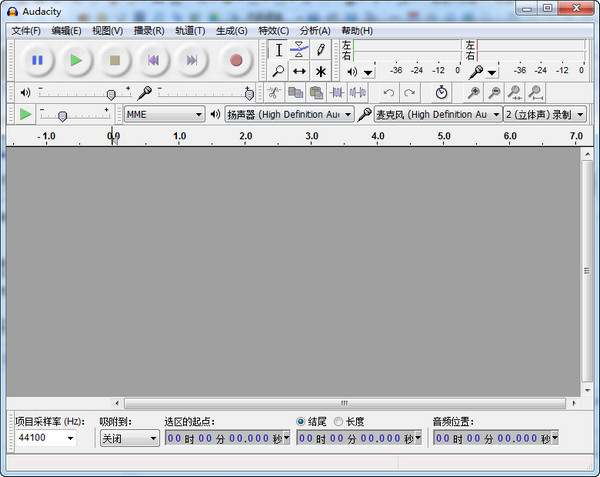Select the Zoom magnifier tool

pyautogui.click(x=279, y=72)
